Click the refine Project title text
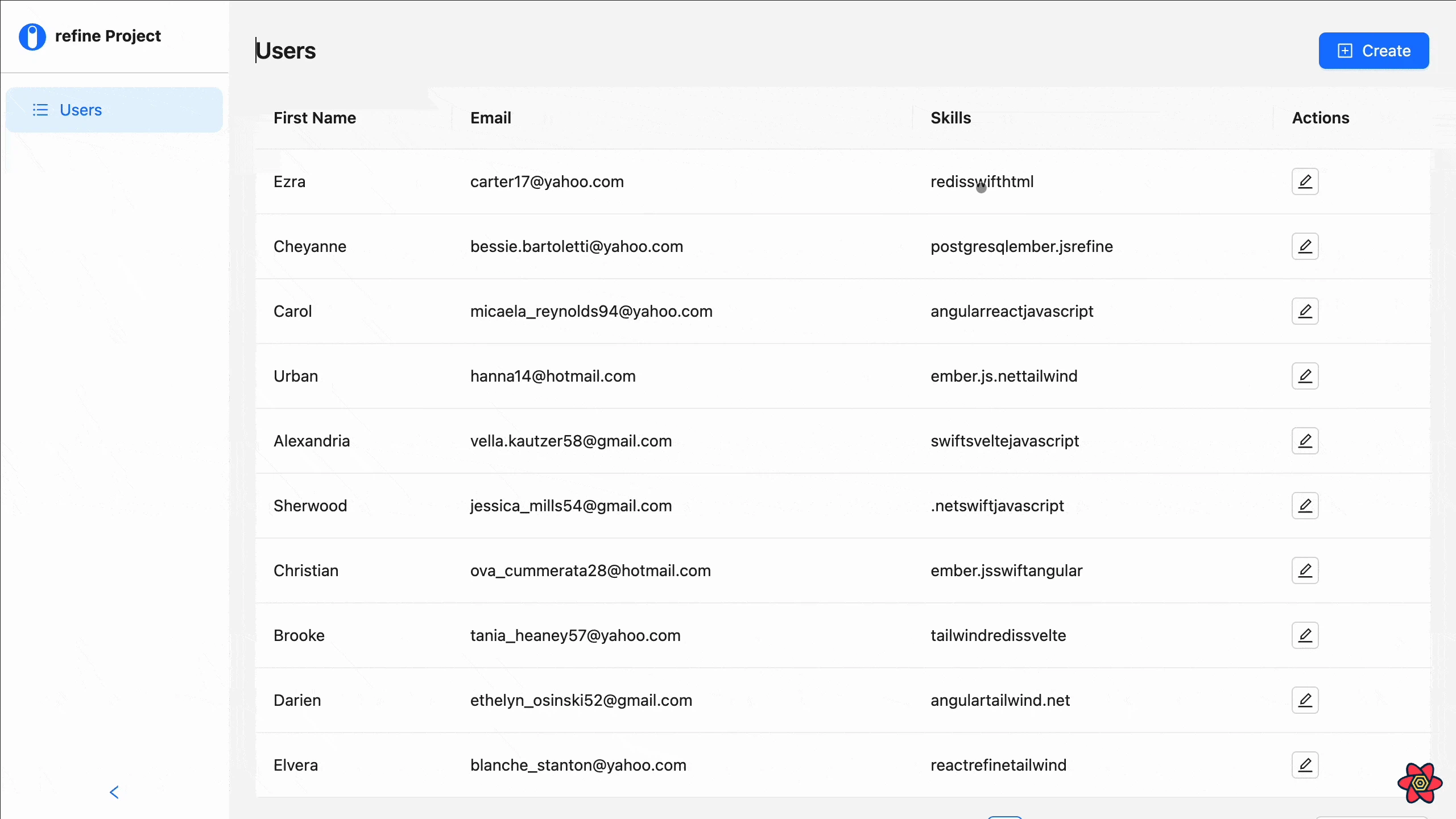 click(107, 36)
